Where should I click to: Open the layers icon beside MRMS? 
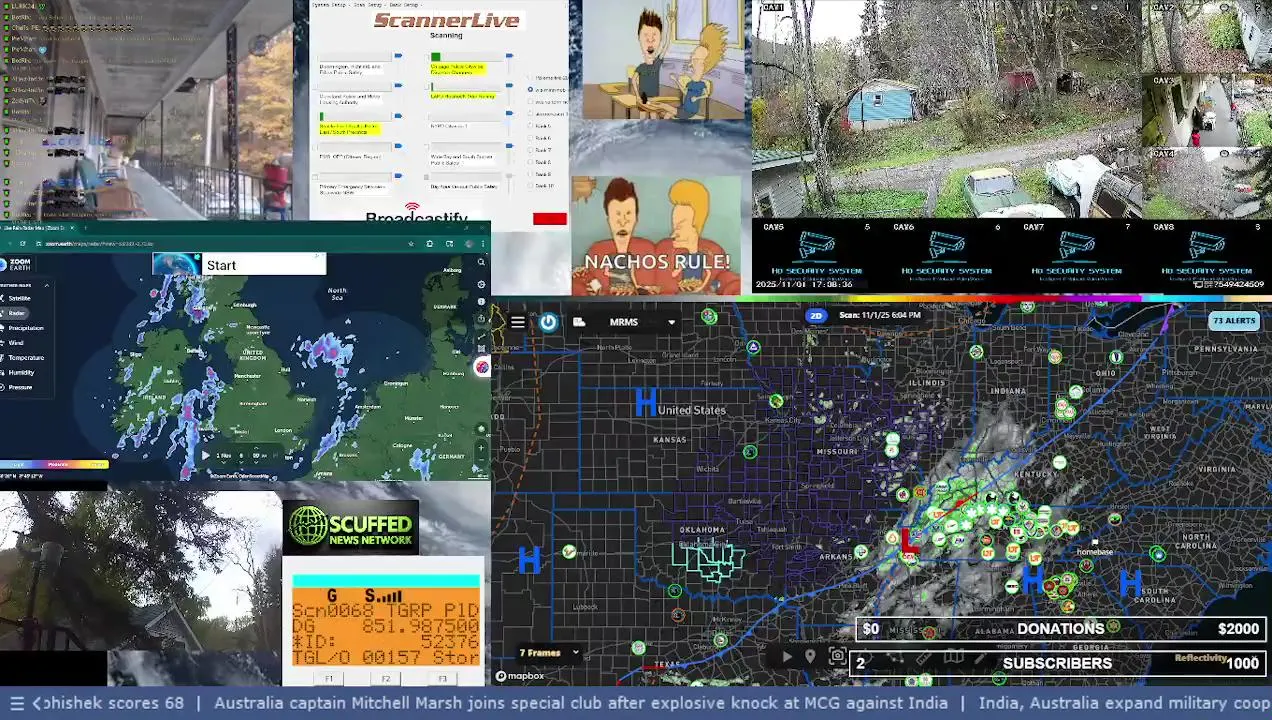coord(579,322)
